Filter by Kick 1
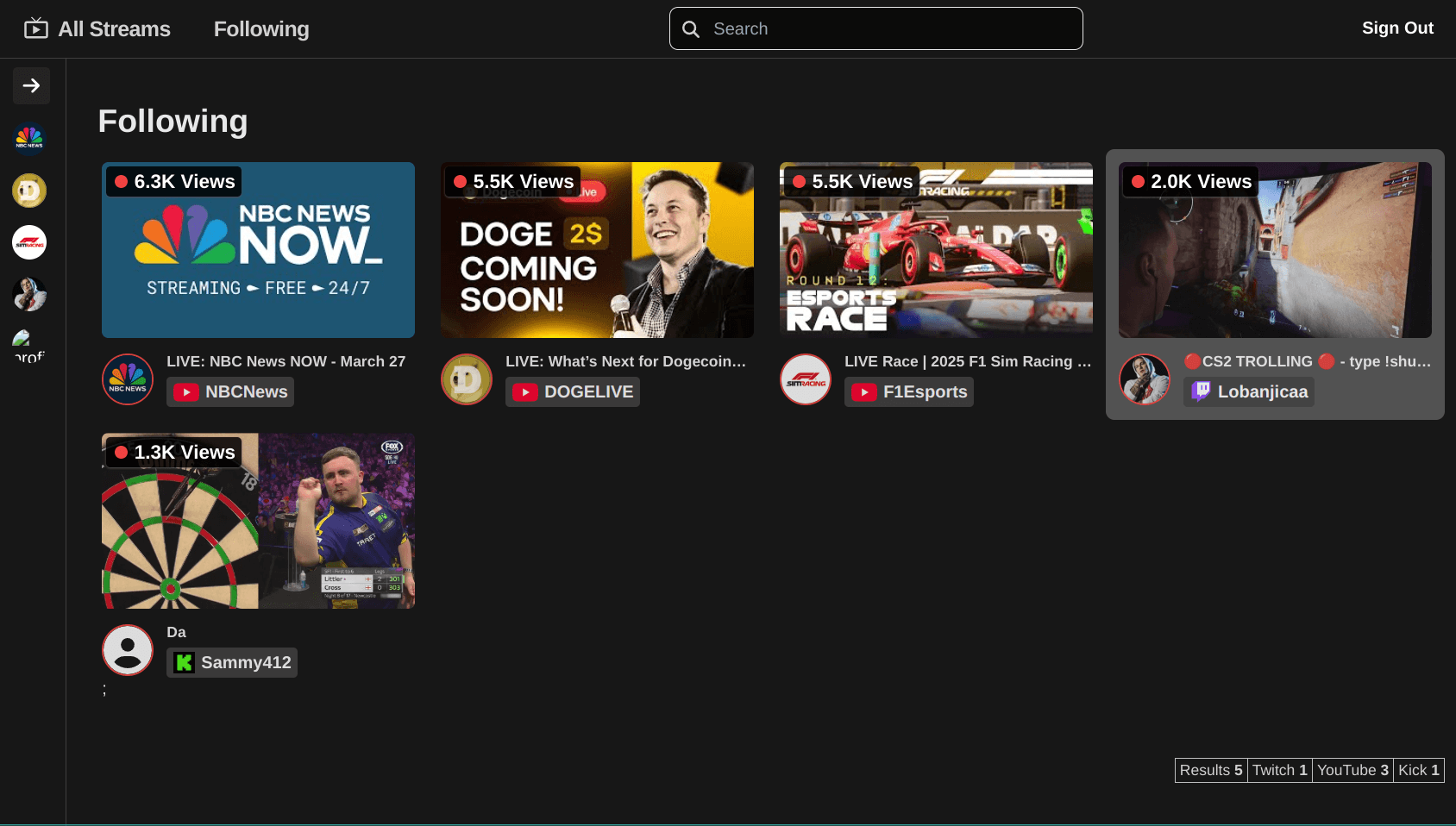 1419,770
